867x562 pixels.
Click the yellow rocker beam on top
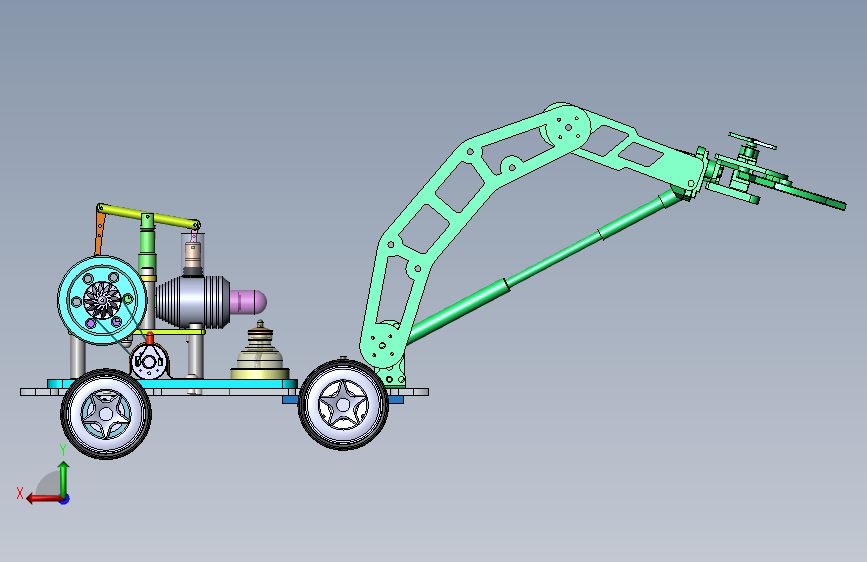click(x=148, y=216)
